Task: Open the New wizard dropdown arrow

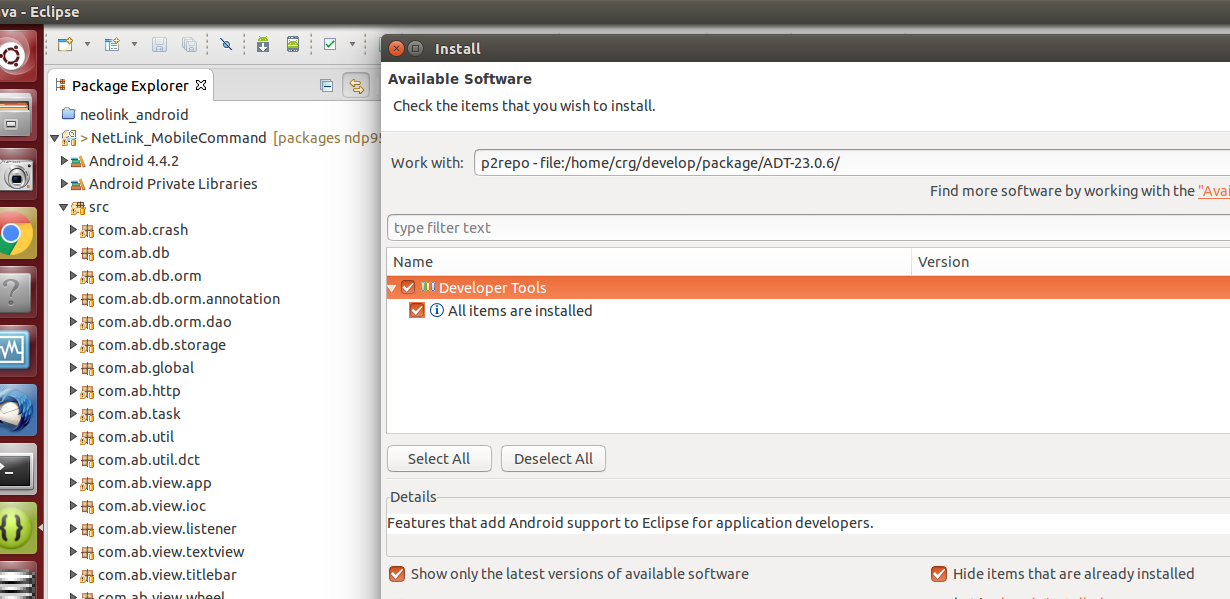Action: click(x=87, y=44)
